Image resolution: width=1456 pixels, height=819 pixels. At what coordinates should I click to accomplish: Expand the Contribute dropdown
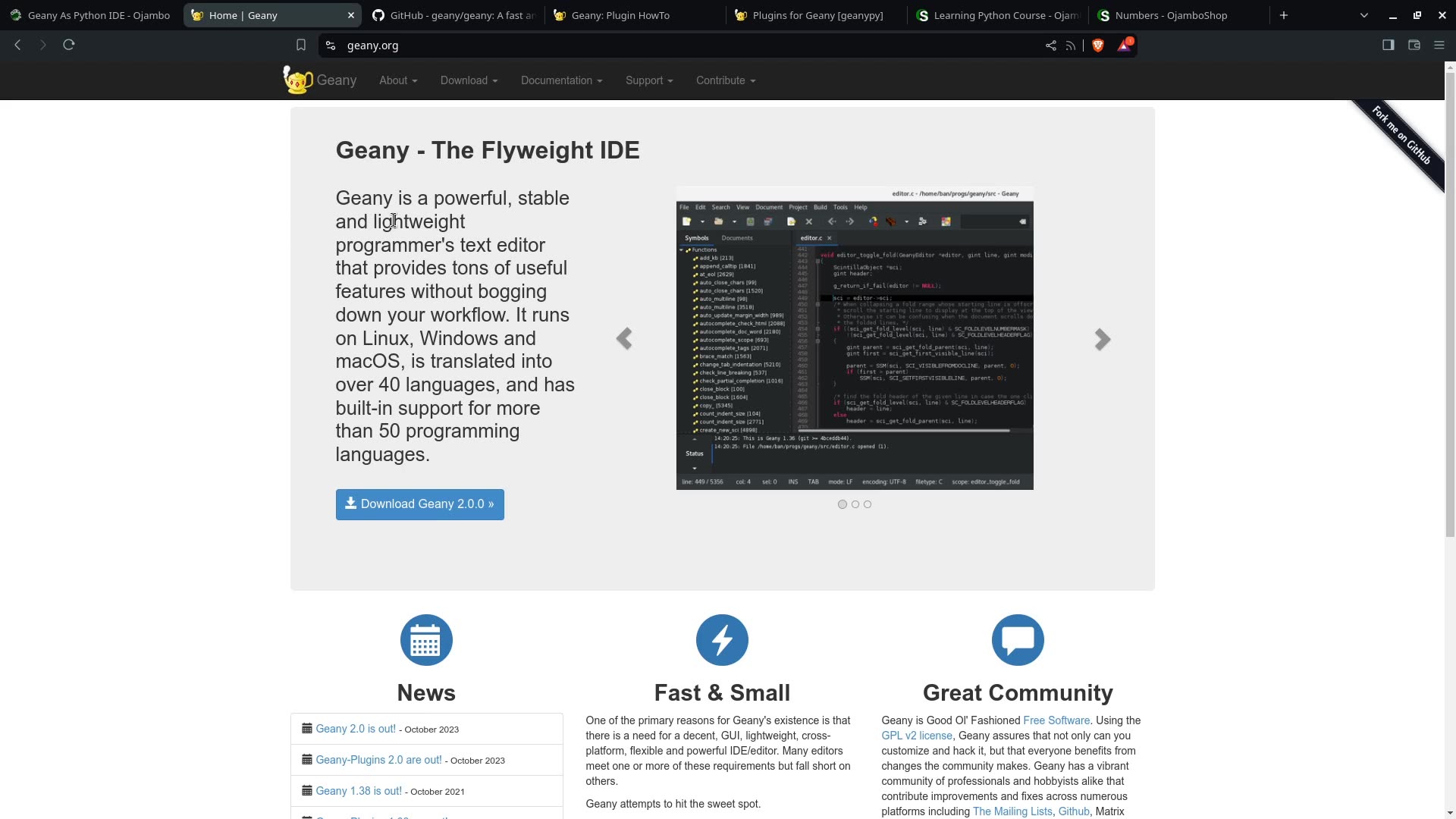[725, 80]
